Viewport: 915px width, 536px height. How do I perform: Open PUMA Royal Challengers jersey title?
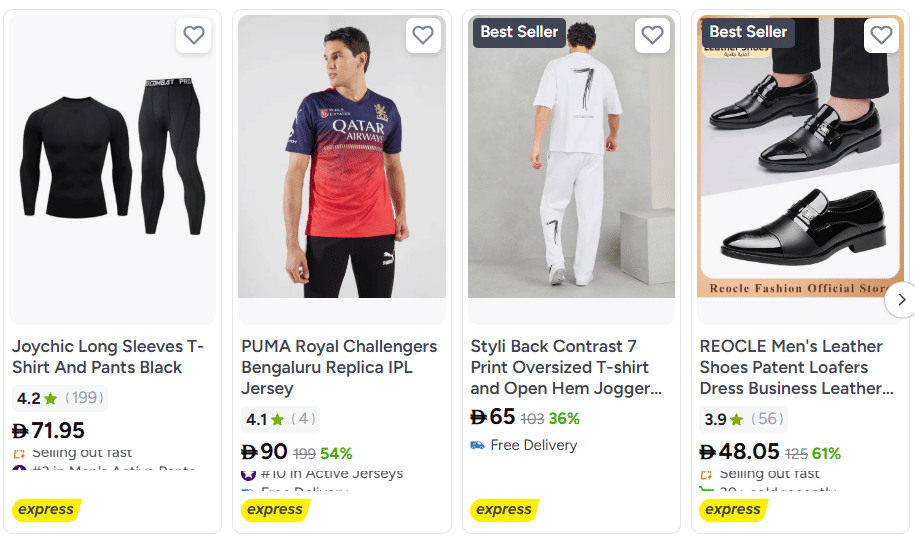click(339, 367)
